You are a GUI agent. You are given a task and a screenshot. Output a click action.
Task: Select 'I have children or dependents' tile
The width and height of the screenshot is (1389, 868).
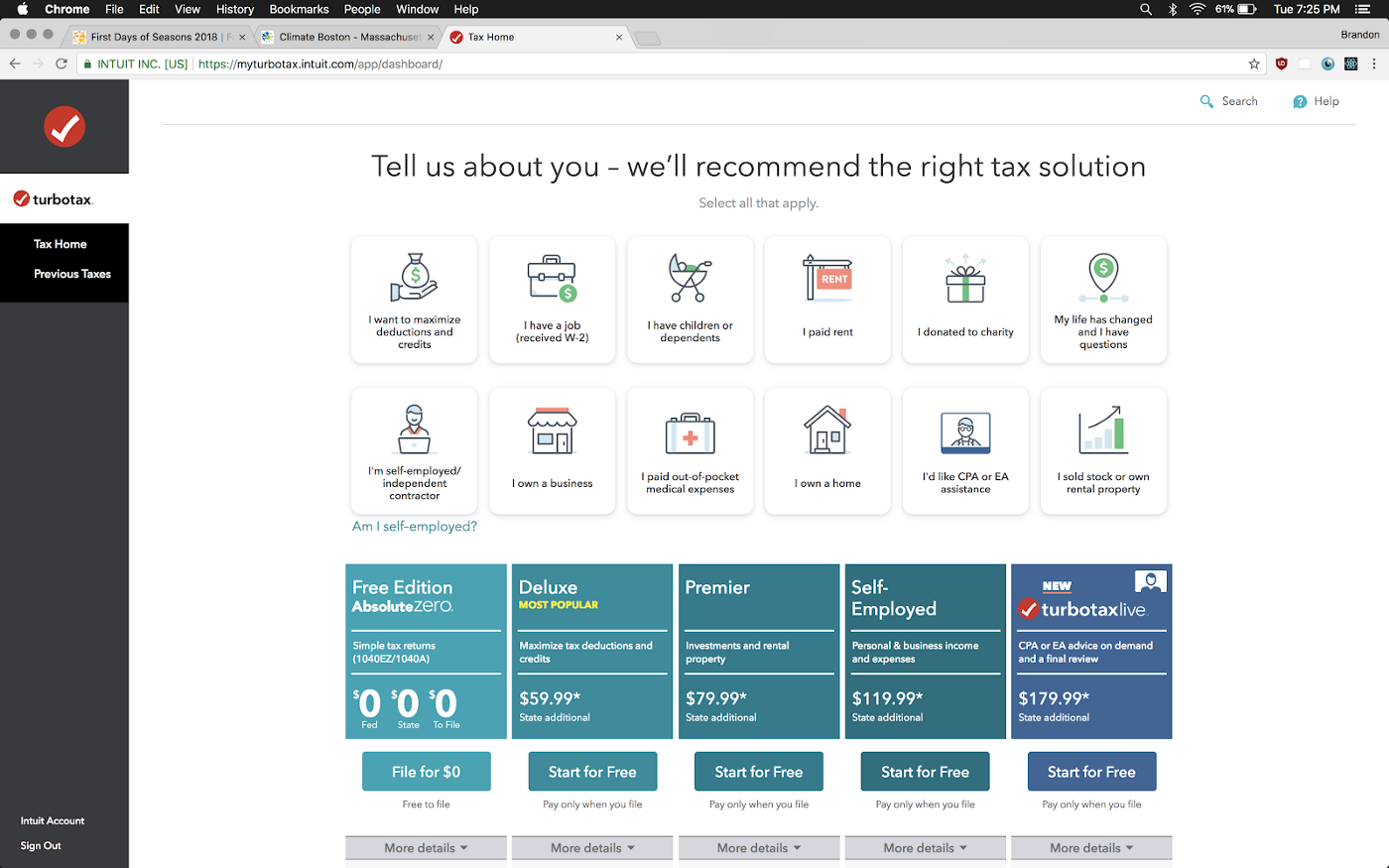[691, 300]
